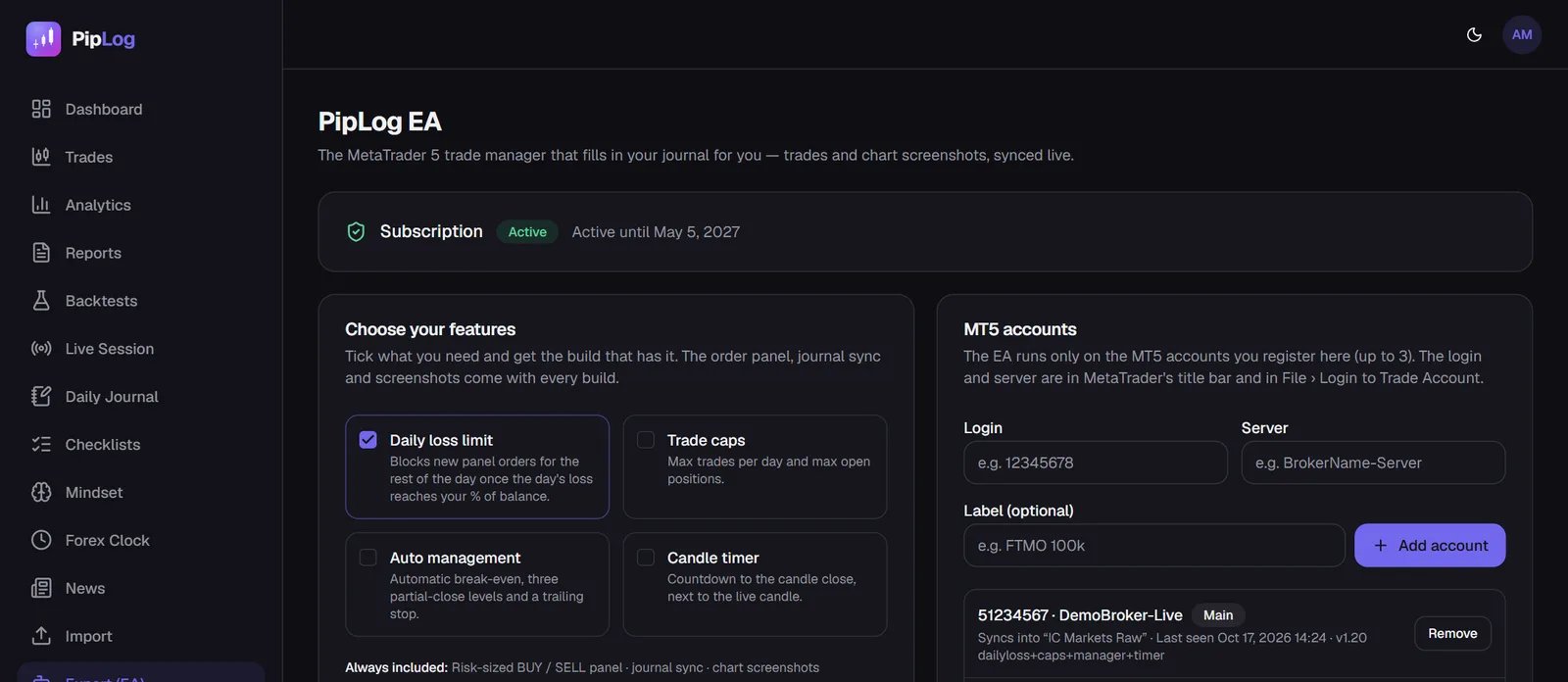Click the News newspaper icon
The width and height of the screenshot is (1568, 682).
(41, 589)
